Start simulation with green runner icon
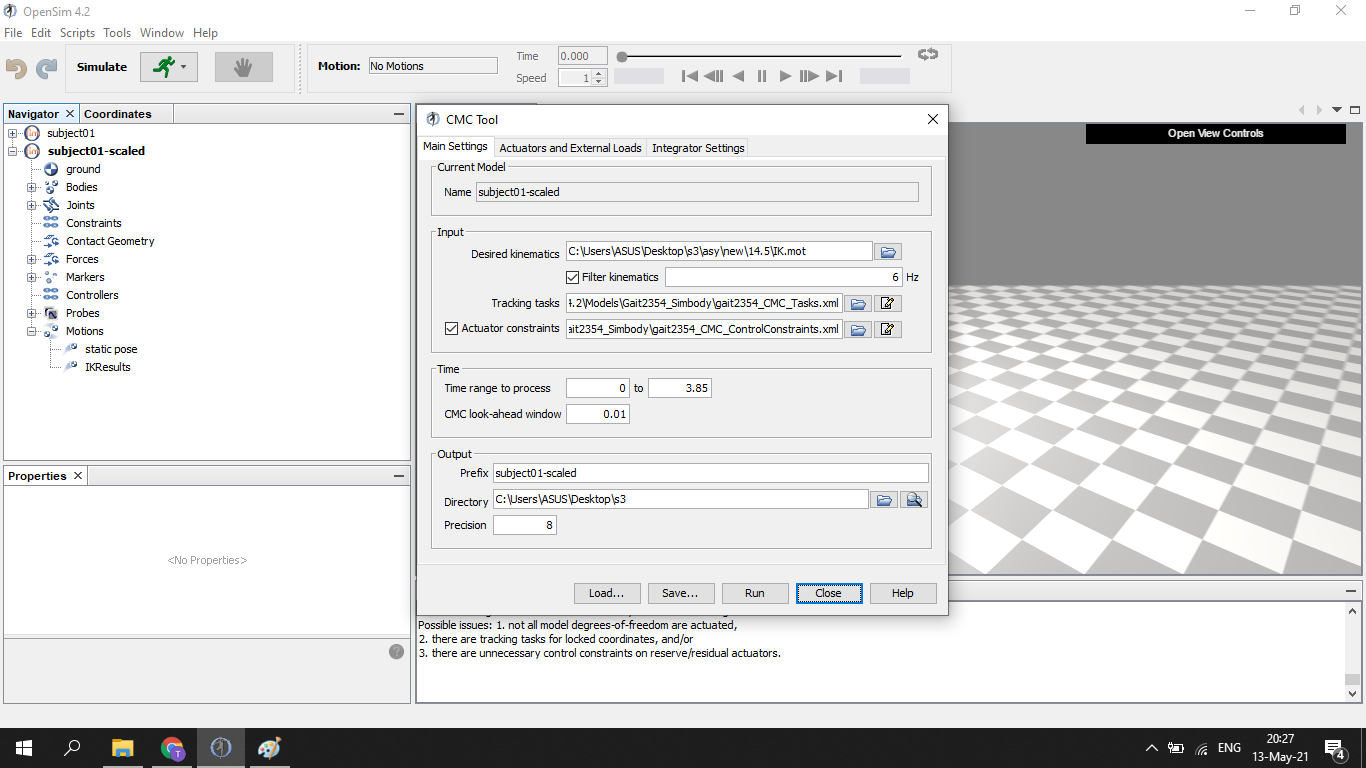The width and height of the screenshot is (1366, 768). point(163,67)
